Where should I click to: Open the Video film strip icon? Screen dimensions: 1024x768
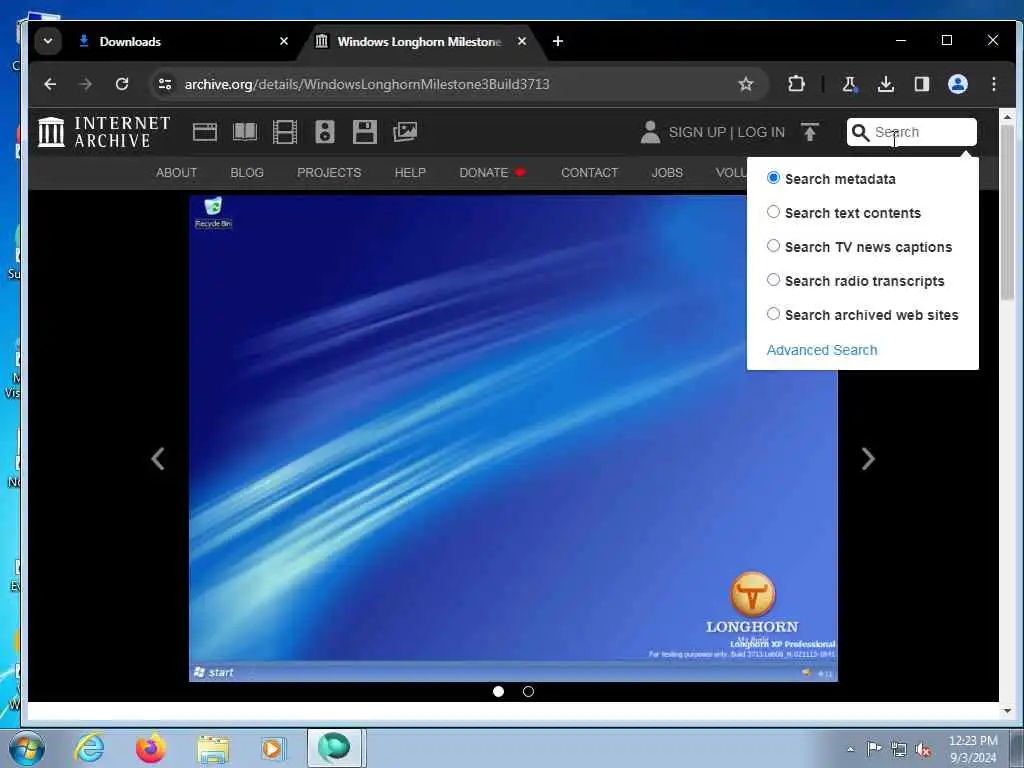285,132
